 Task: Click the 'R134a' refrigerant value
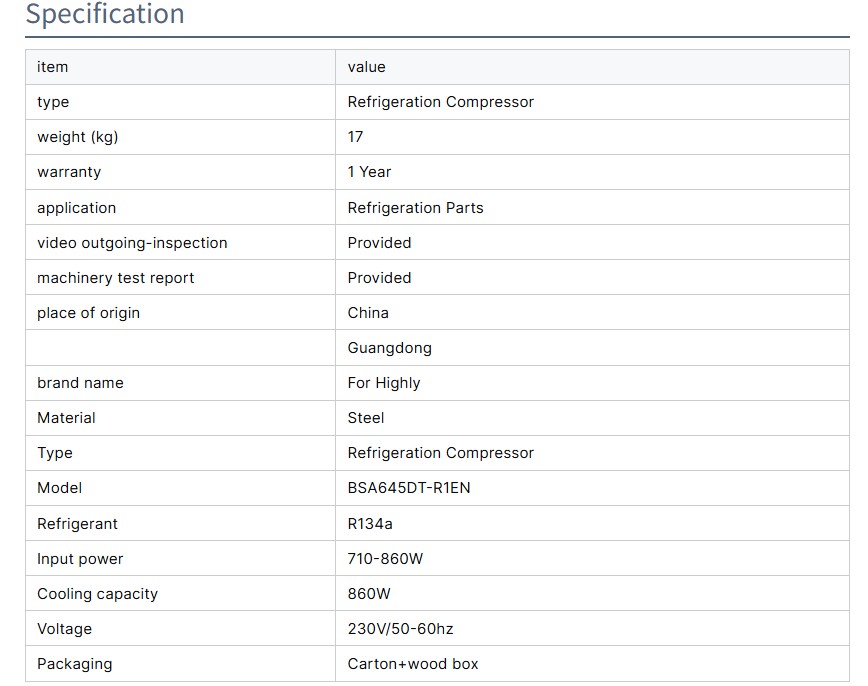click(370, 524)
